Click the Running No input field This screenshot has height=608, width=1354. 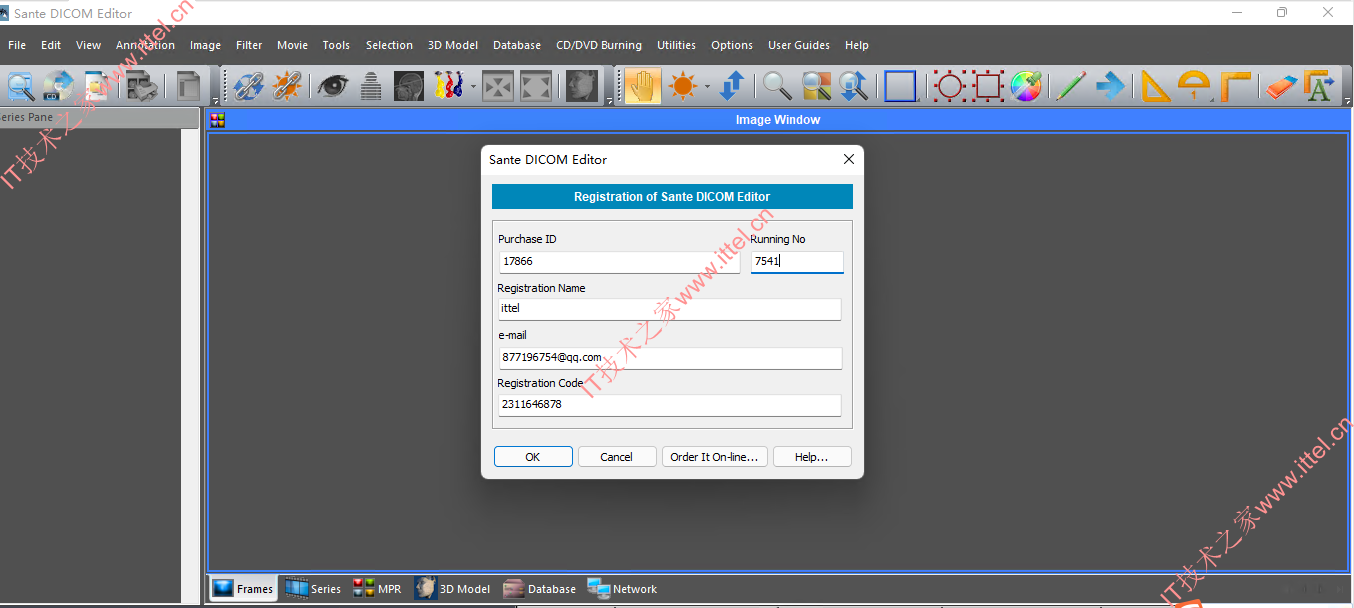pos(797,262)
